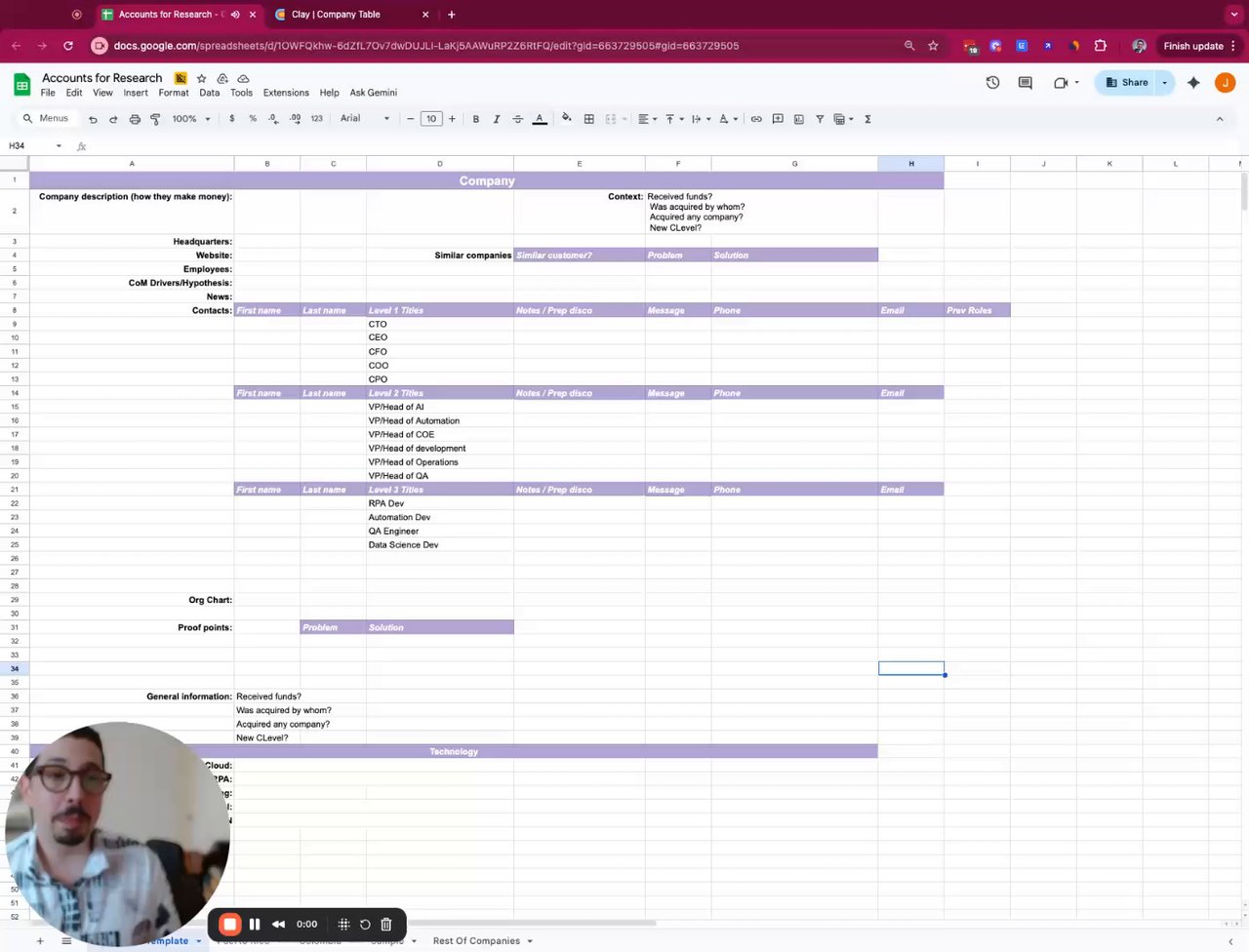Pause the screen recording

coord(255,924)
